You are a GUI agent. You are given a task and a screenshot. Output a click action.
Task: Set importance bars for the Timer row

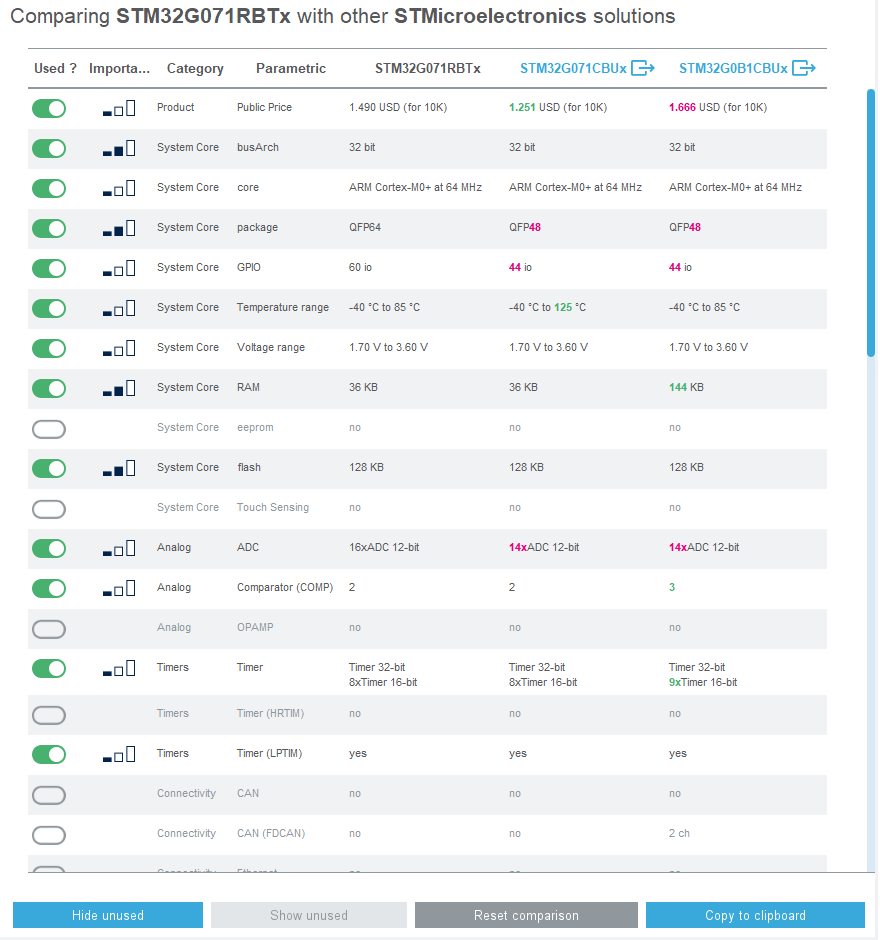119,668
